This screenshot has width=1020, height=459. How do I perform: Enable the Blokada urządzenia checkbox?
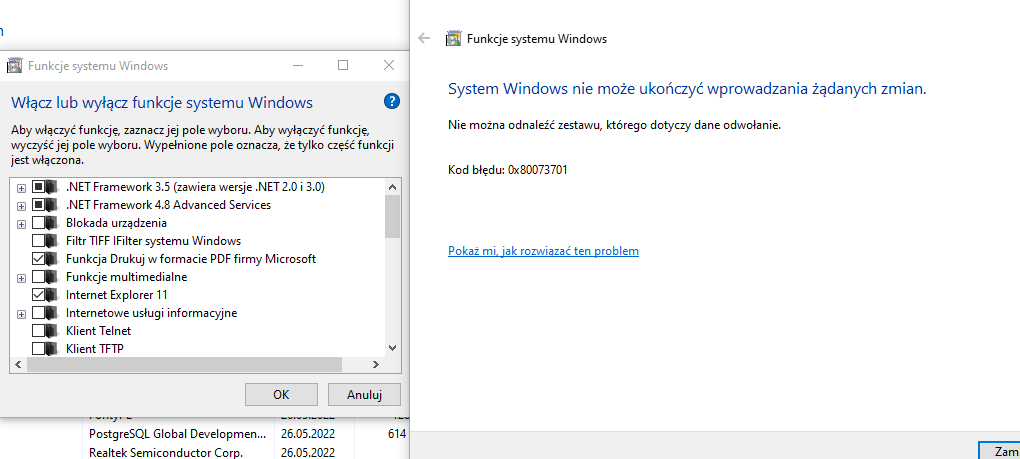pyautogui.click(x=38, y=223)
